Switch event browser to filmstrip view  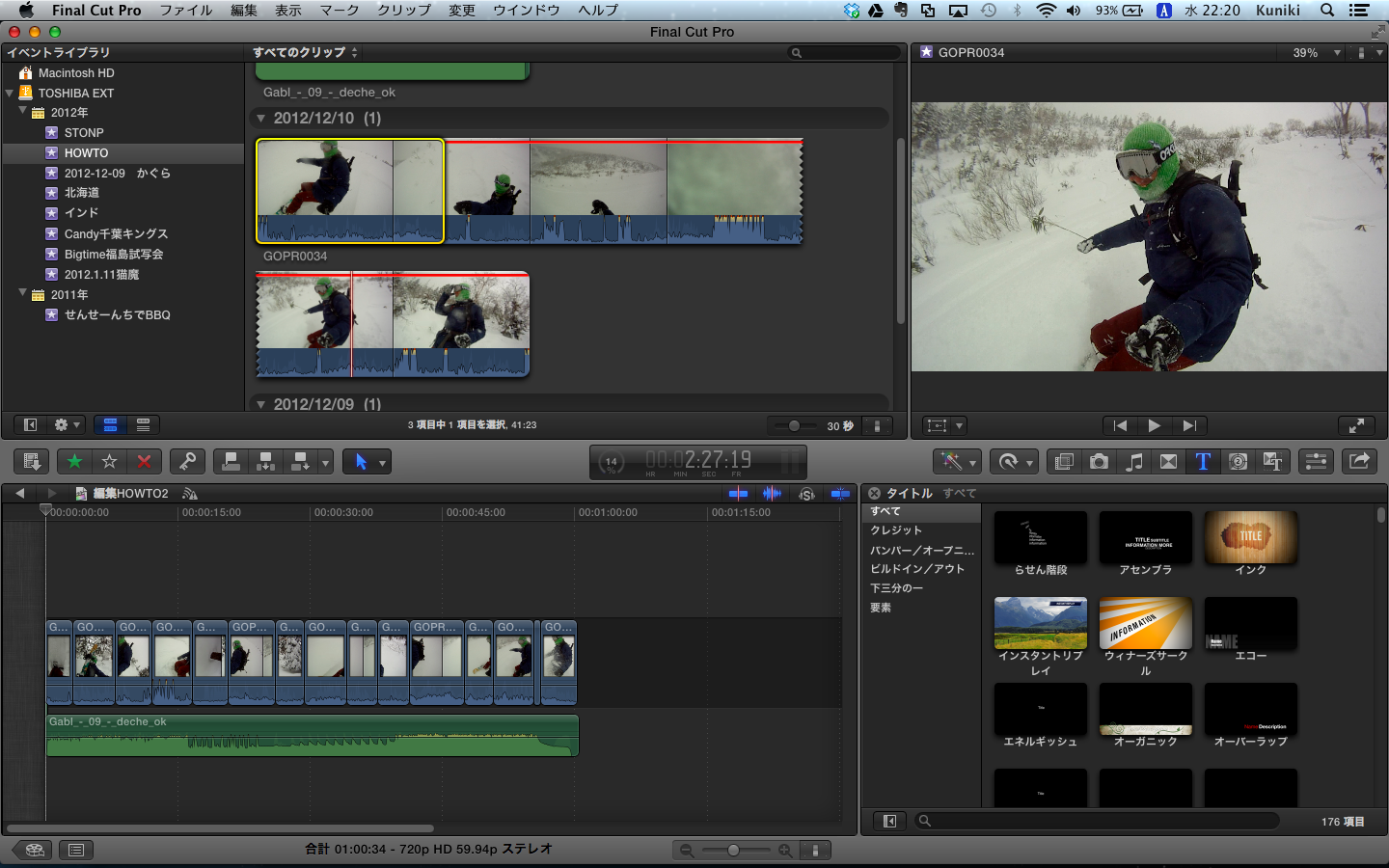[x=110, y=424]
